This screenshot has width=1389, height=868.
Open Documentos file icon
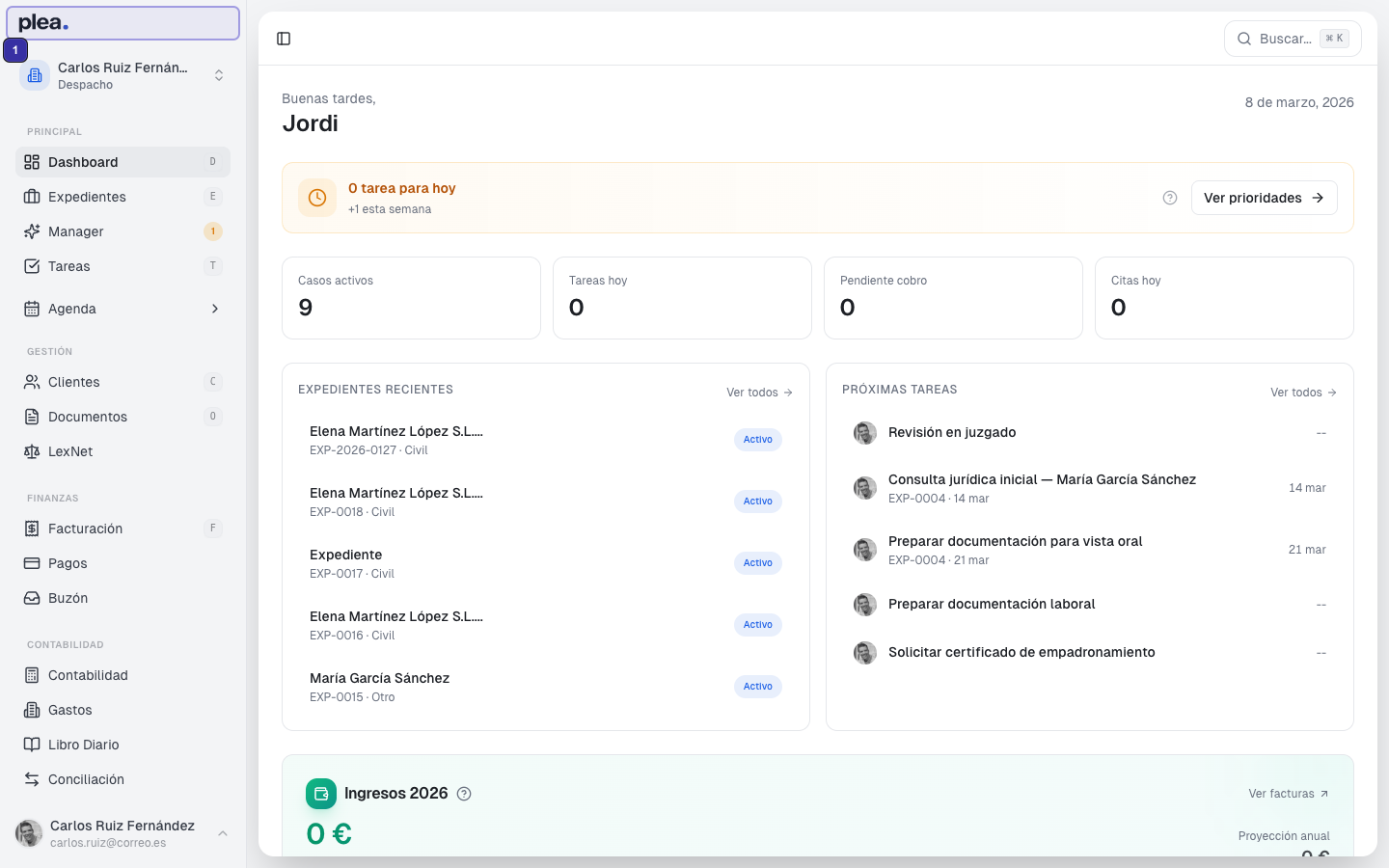tap(32, 417)
